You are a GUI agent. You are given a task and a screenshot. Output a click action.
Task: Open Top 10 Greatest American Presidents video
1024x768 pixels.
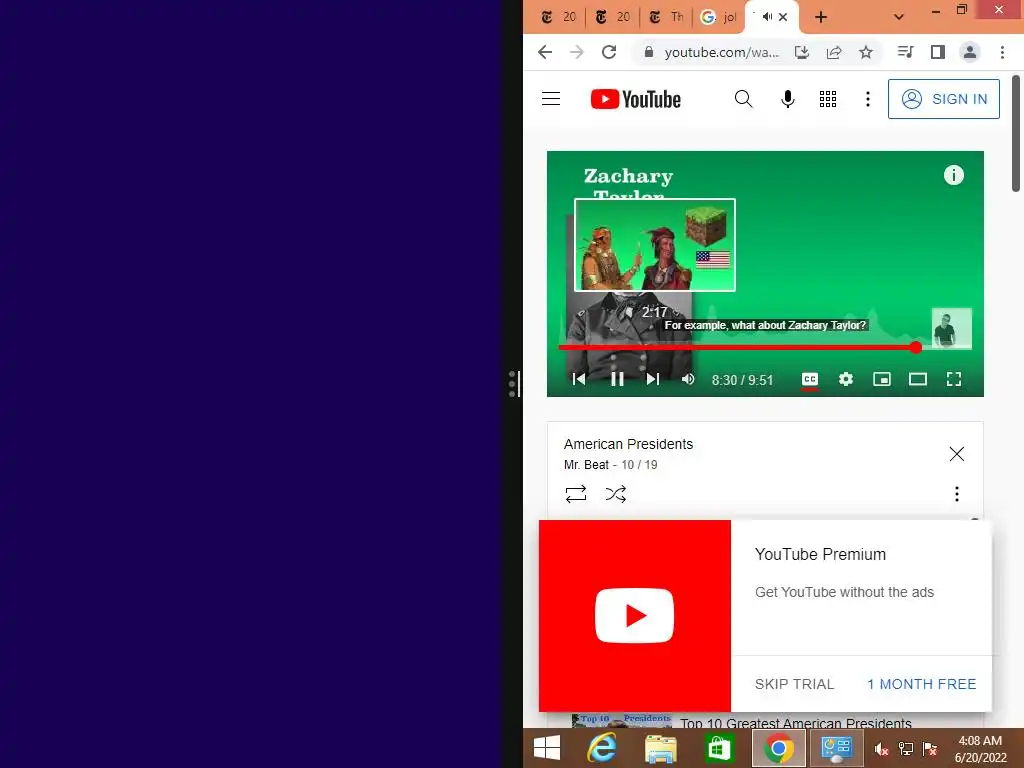point(795,722)
